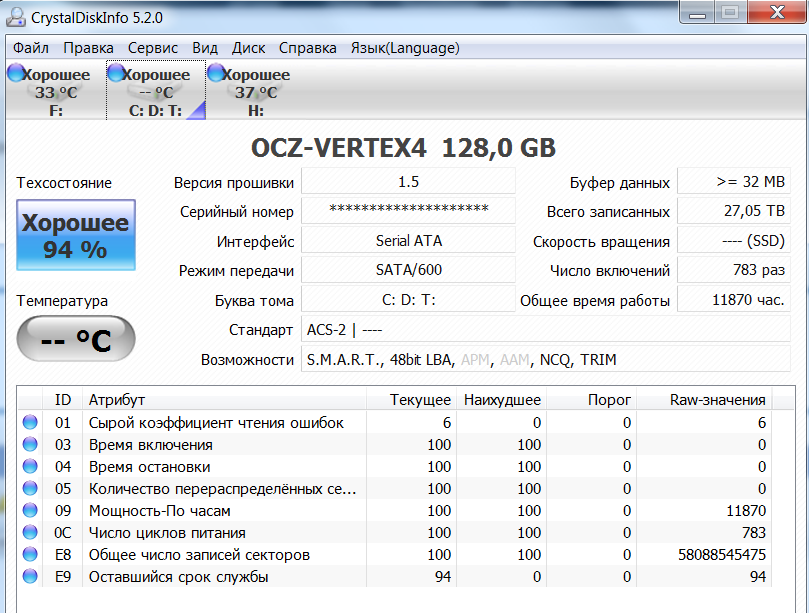
Task: Click the rotation speed value ---- (SSD)
Action: [x=733, y=240]
